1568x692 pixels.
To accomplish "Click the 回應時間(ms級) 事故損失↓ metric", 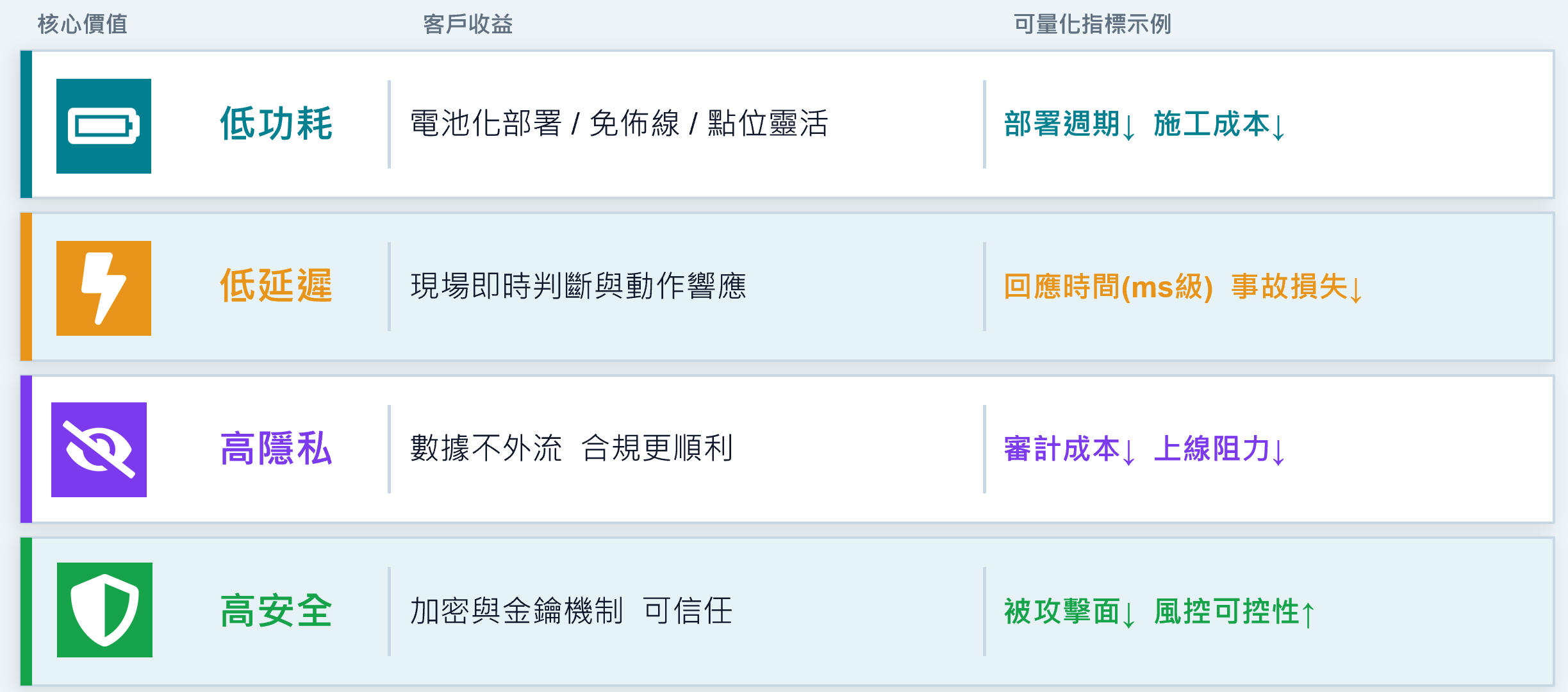I will pos(1183,286).
